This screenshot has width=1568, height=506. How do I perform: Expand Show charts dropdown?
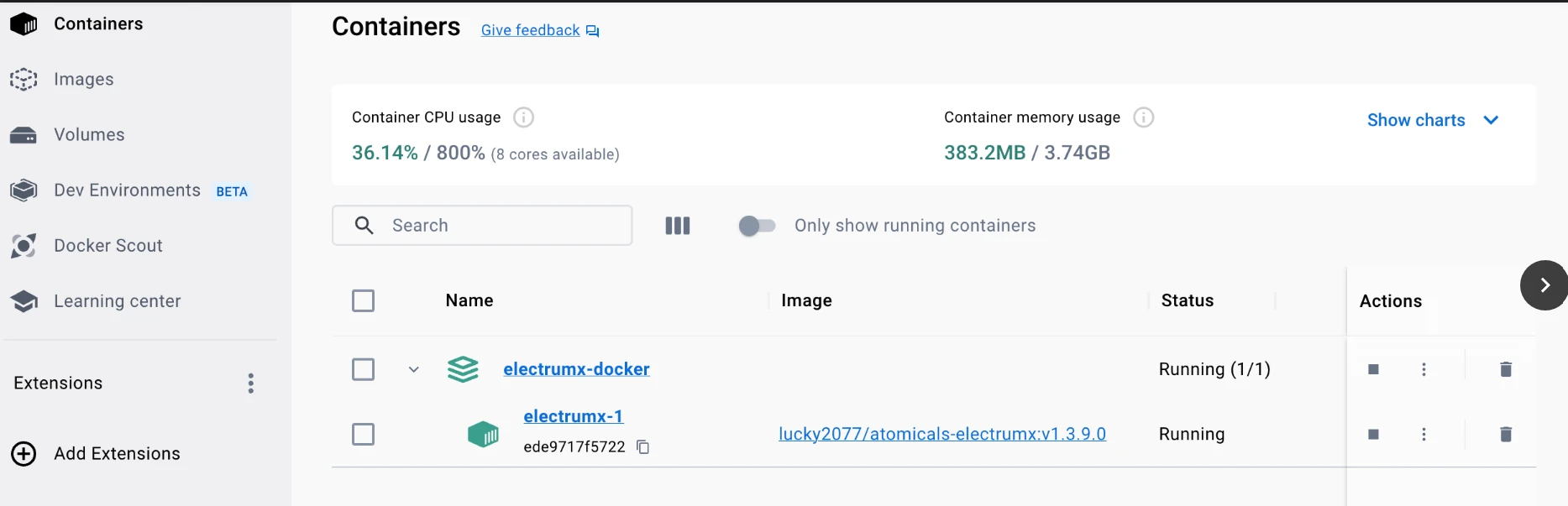(x=1432, y=120)
